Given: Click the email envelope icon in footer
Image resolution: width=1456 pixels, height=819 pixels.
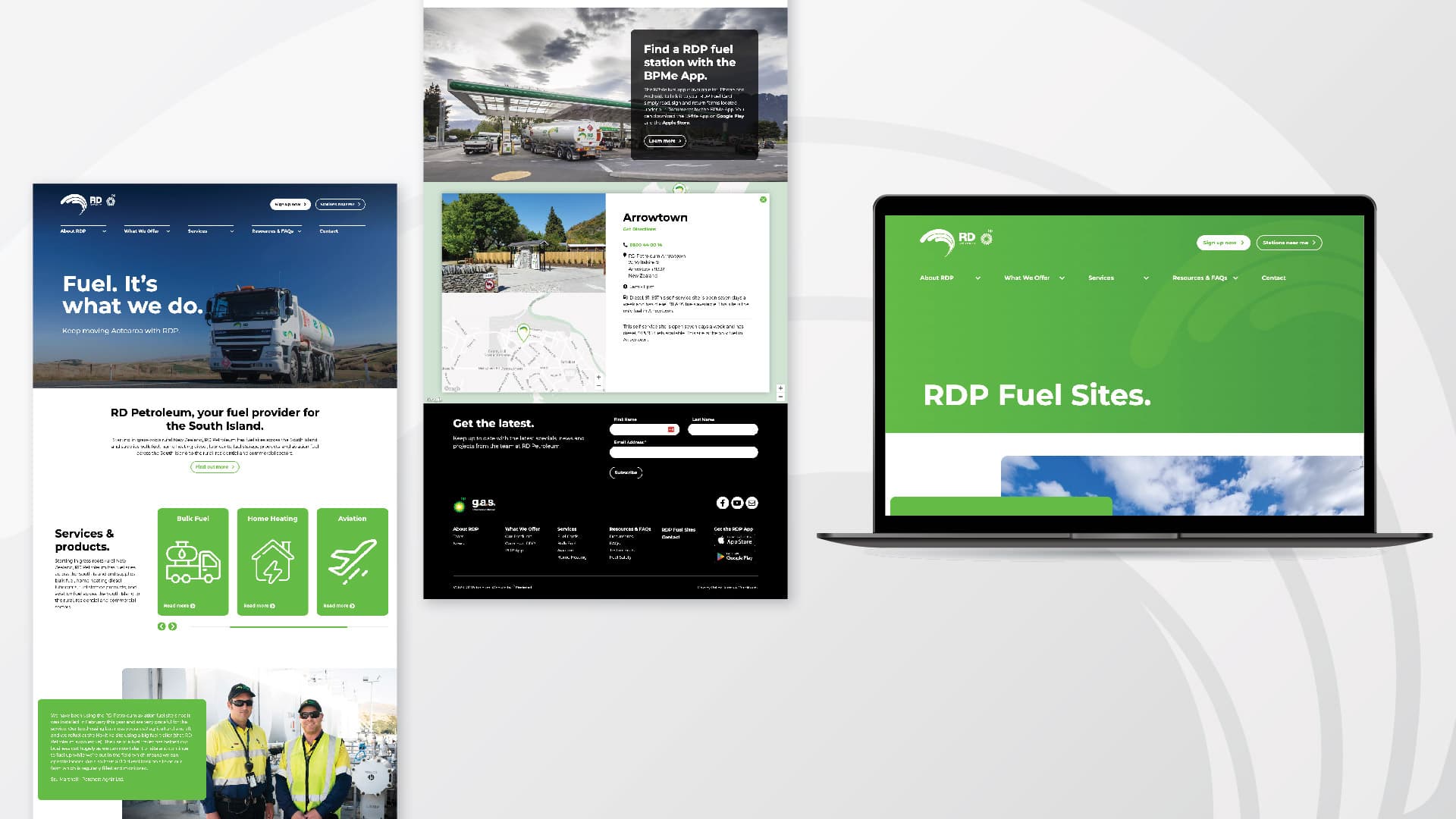Looking at the screenshot, I should (x=752, y=503).
